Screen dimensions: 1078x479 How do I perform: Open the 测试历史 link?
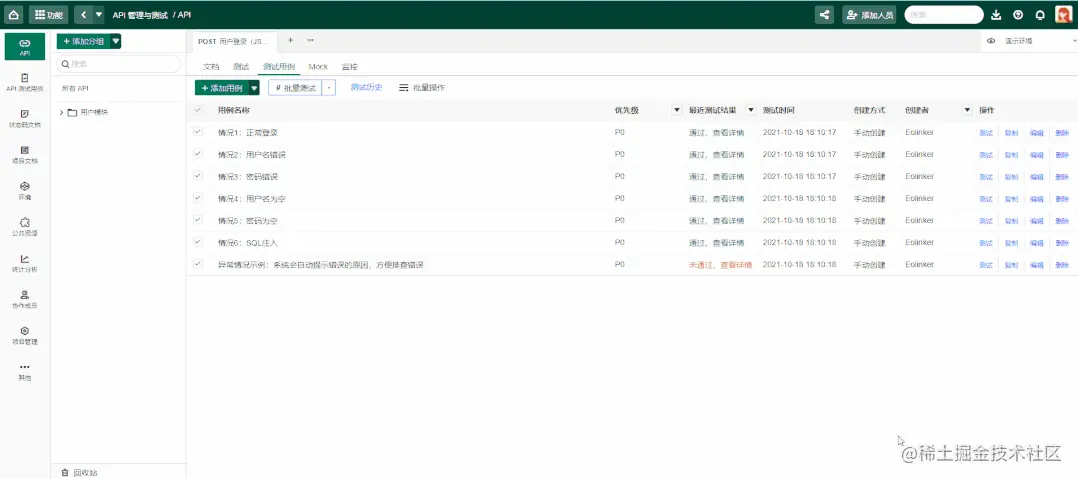coord(366,87)
